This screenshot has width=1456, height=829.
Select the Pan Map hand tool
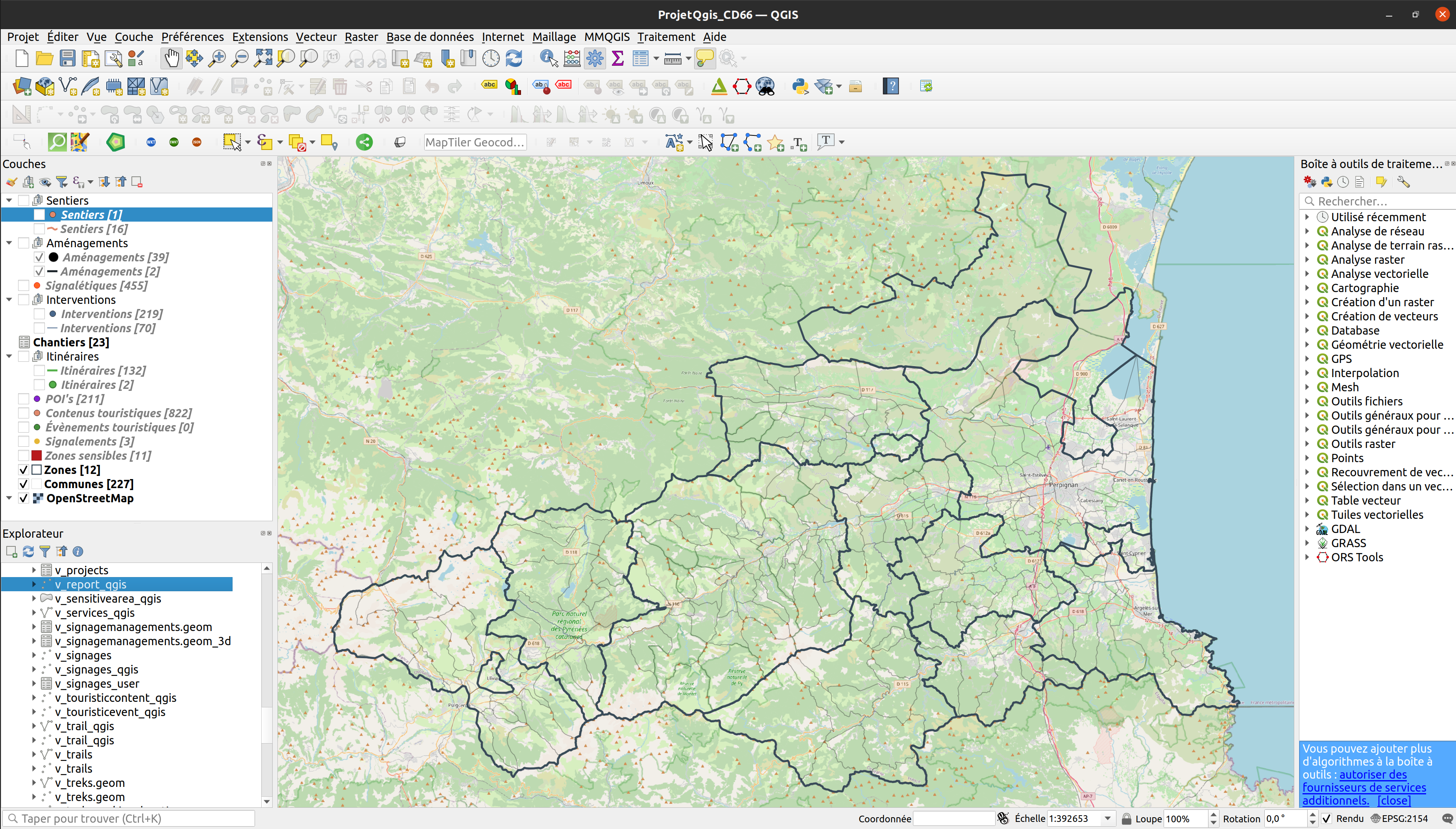coord(171,58)
